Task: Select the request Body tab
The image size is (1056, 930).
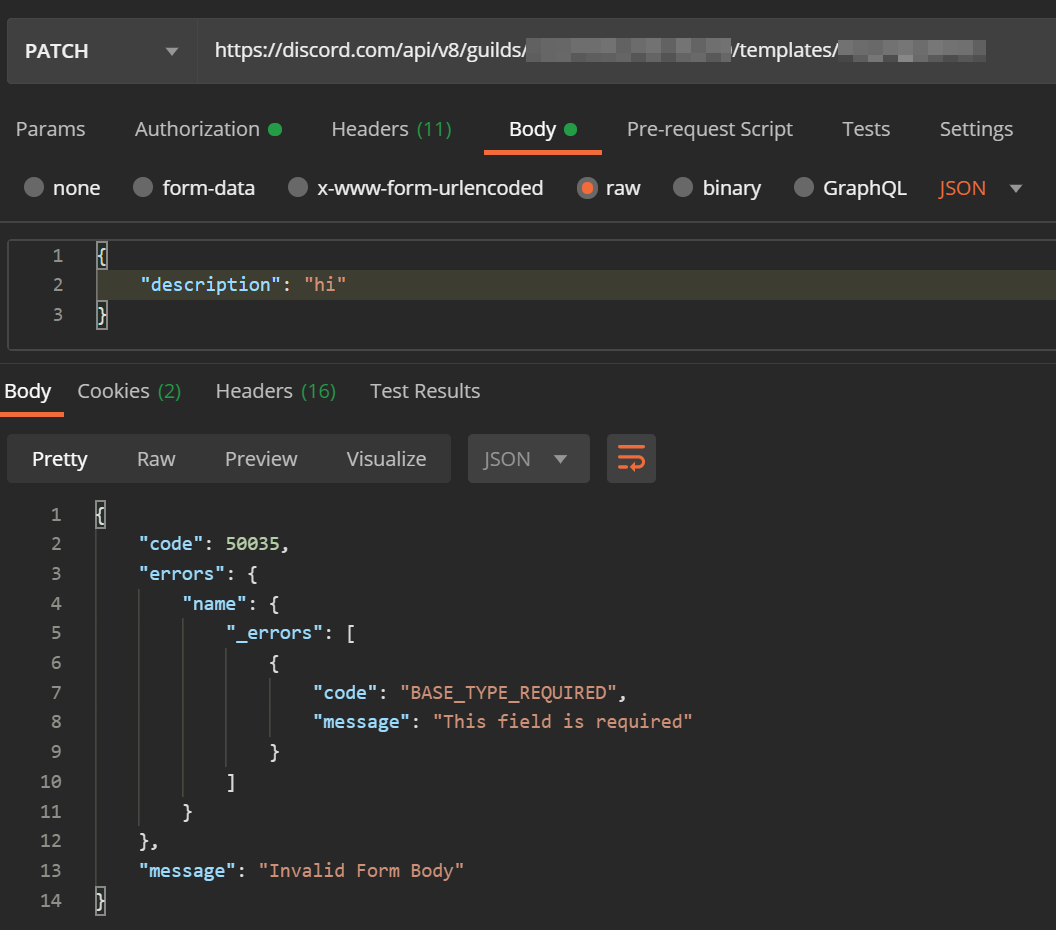Action: click(x=543, y=129)
